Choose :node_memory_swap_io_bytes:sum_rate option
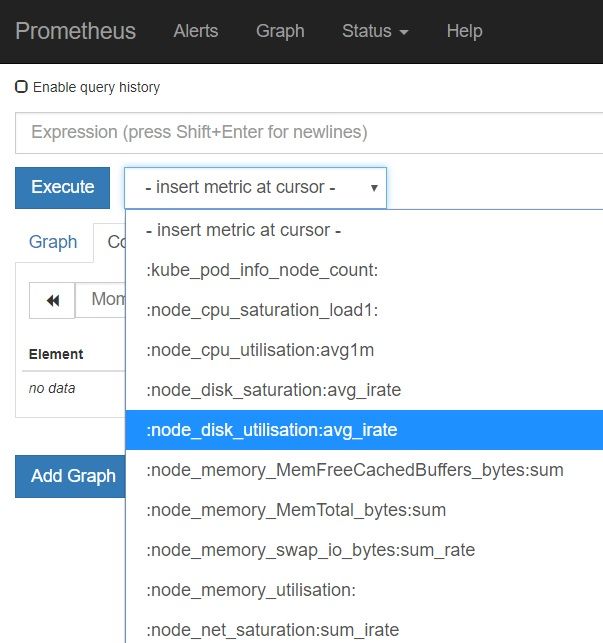Viewport: 603px width, 643px height. pyautogui.click(x=364, y=550)
